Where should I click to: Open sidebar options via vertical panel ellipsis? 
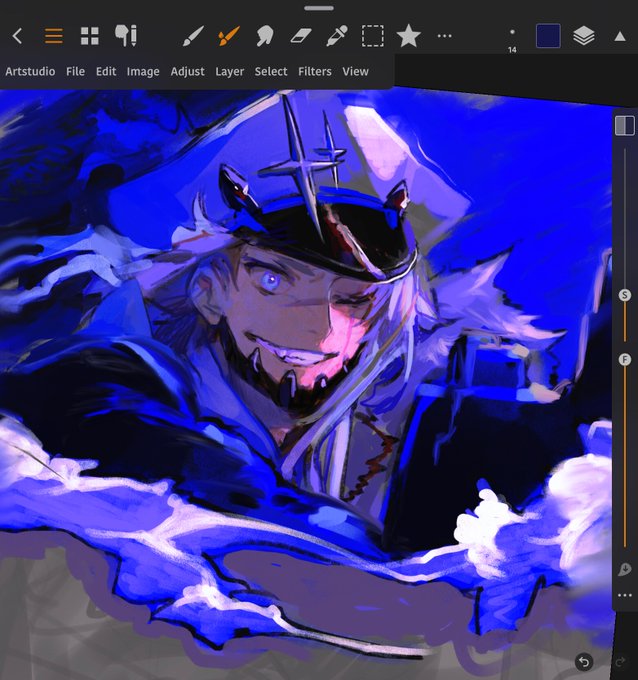625,595
